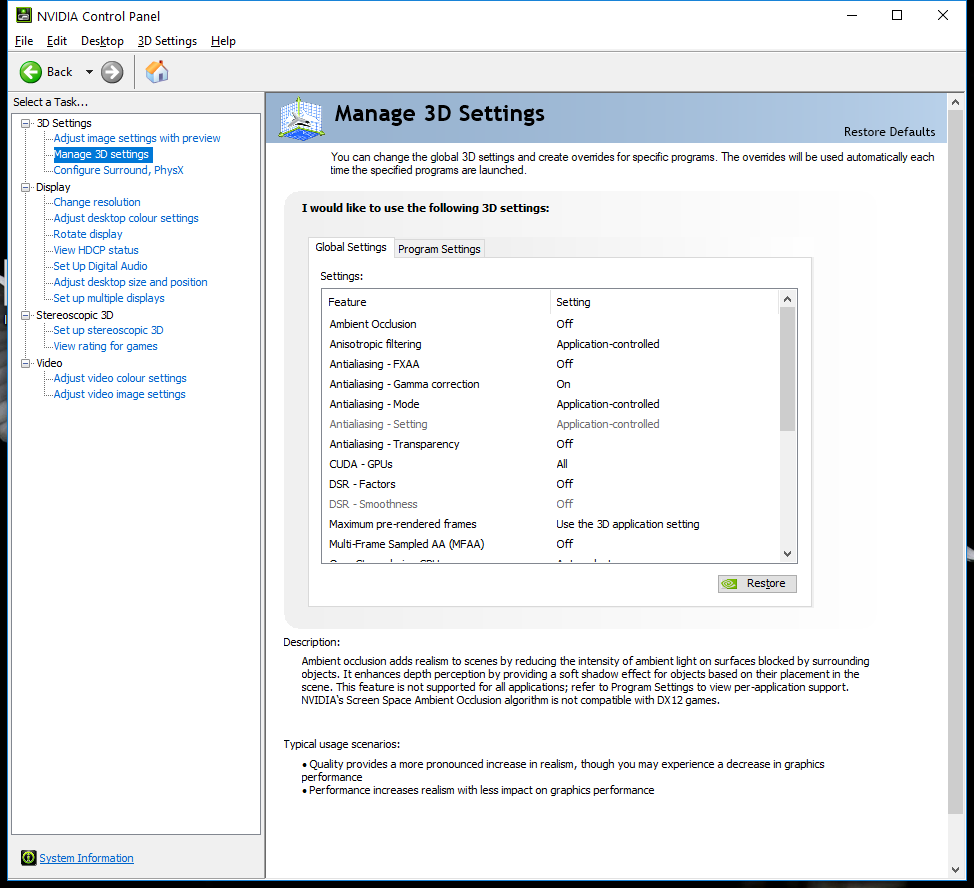974x888 pixels.
Task: Click the All value for CUDA - GPUs
Action: 562,464
